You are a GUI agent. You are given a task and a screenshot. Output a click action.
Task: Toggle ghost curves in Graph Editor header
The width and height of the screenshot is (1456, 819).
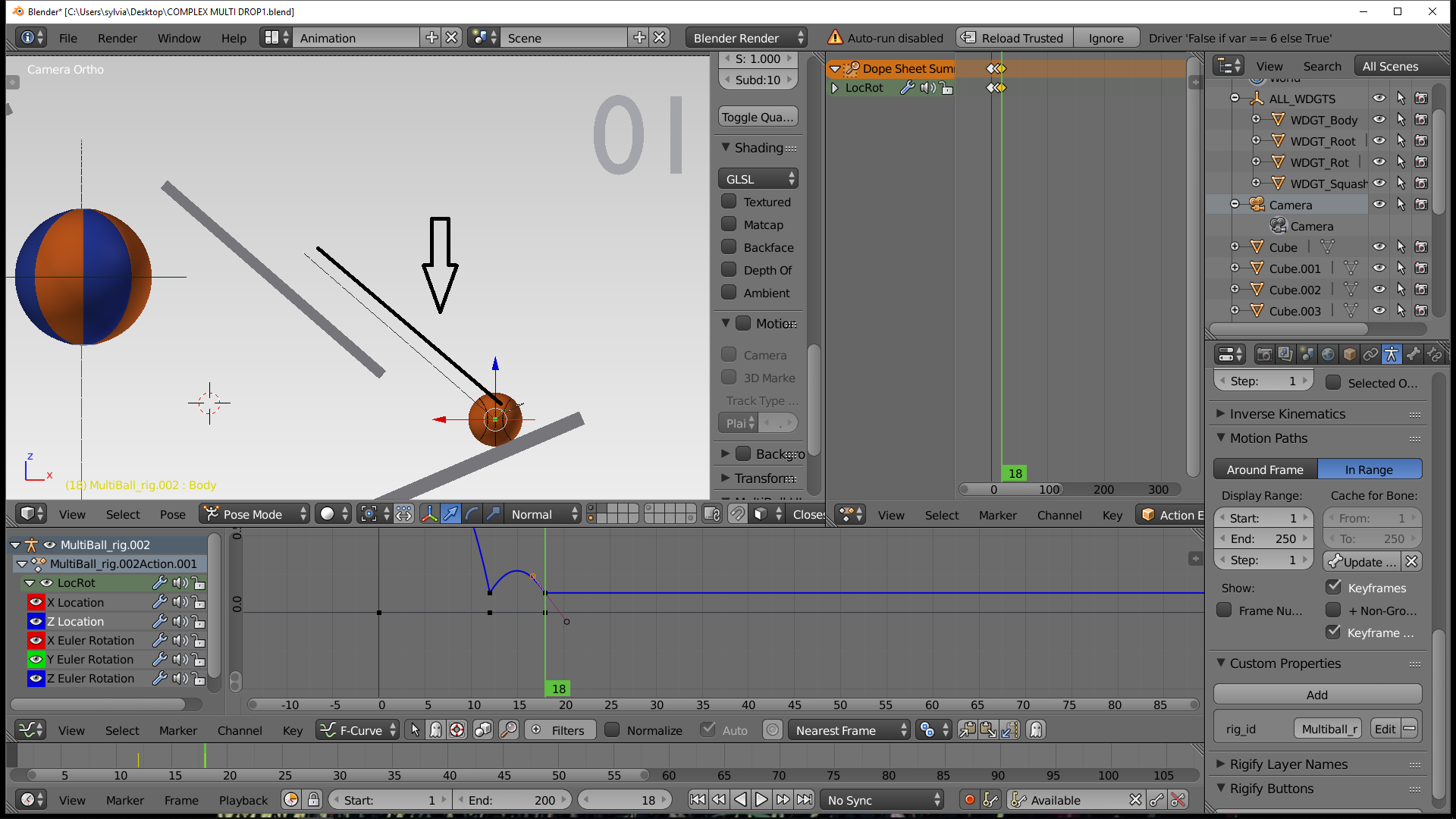point(1035,730)
